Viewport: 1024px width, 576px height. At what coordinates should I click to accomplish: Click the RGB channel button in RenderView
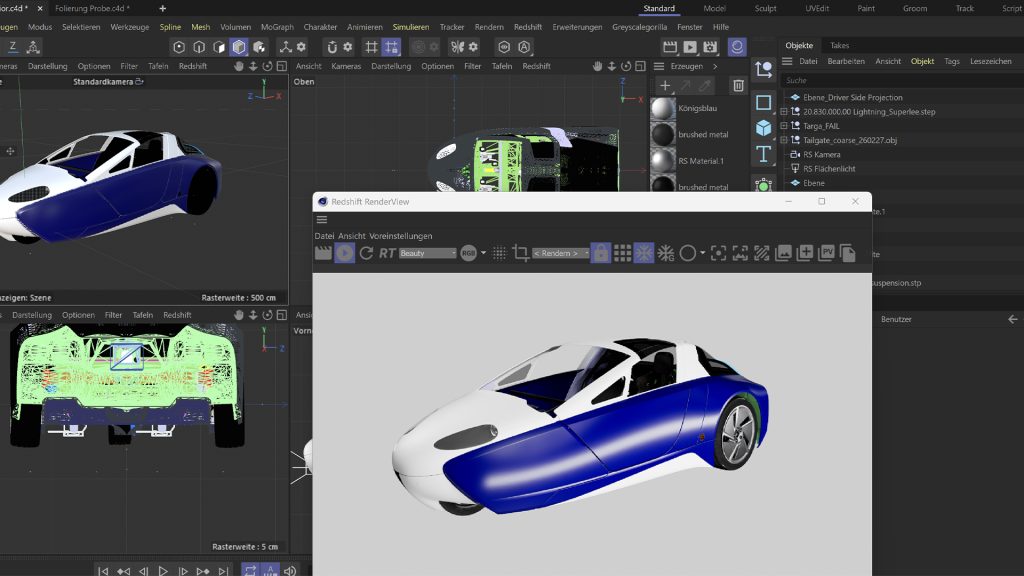click(x=468, y=253)
